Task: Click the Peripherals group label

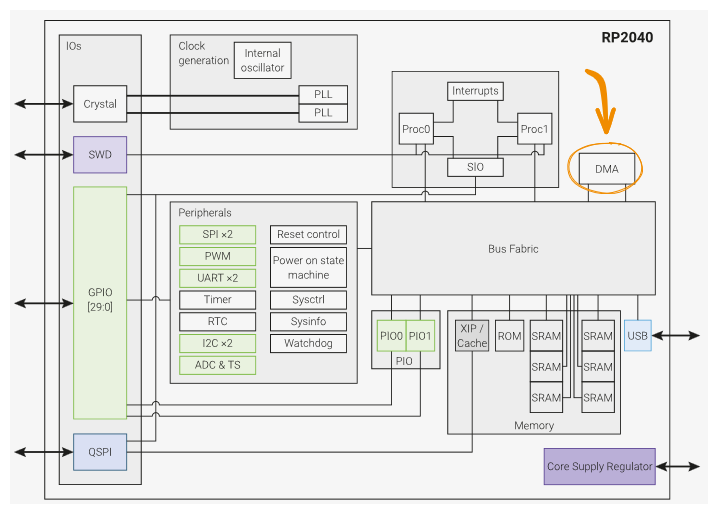Action: tap(205, 213)
